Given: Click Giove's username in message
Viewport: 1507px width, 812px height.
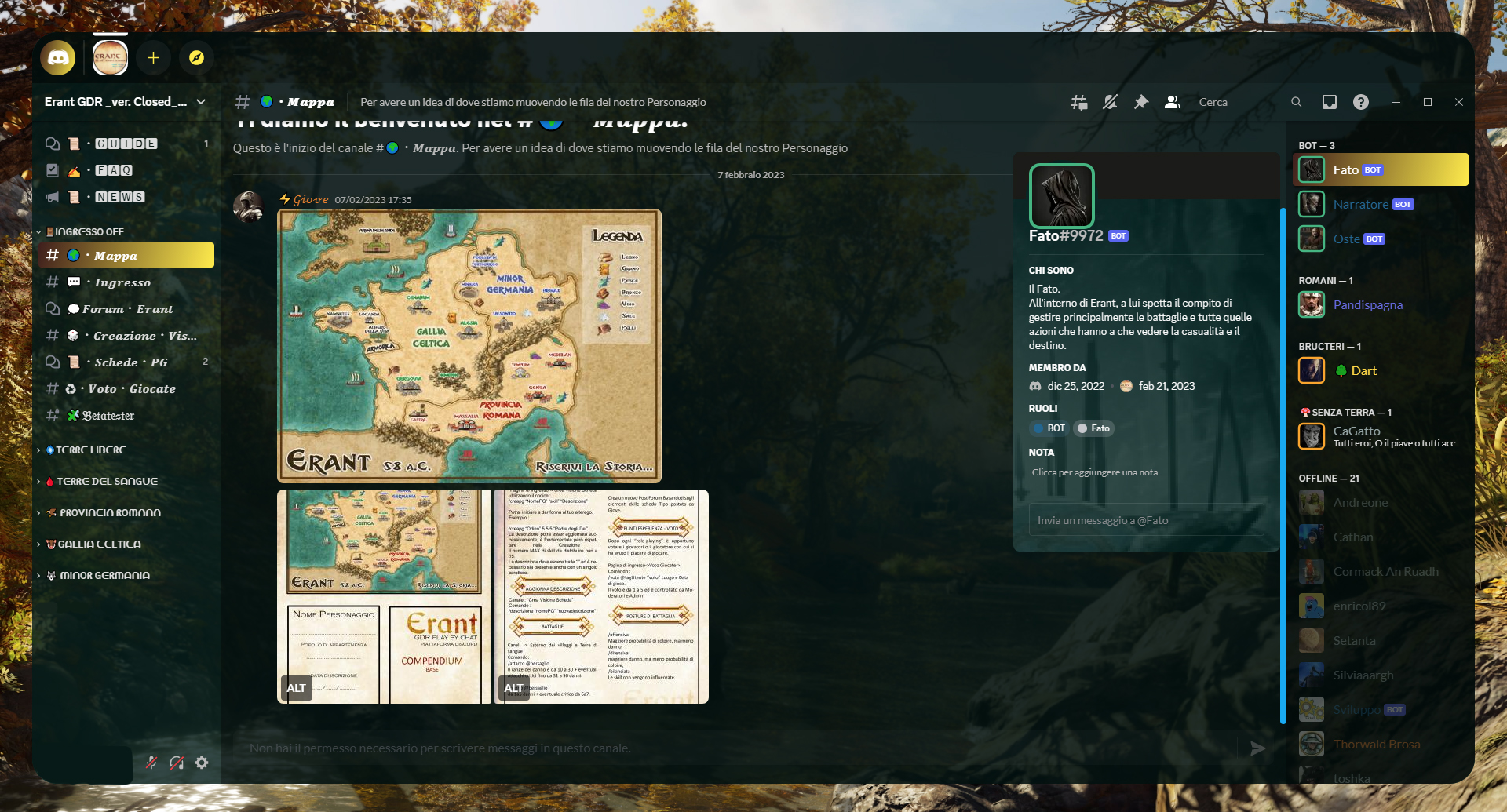Looking at the screenshot, I should [311, 199].
